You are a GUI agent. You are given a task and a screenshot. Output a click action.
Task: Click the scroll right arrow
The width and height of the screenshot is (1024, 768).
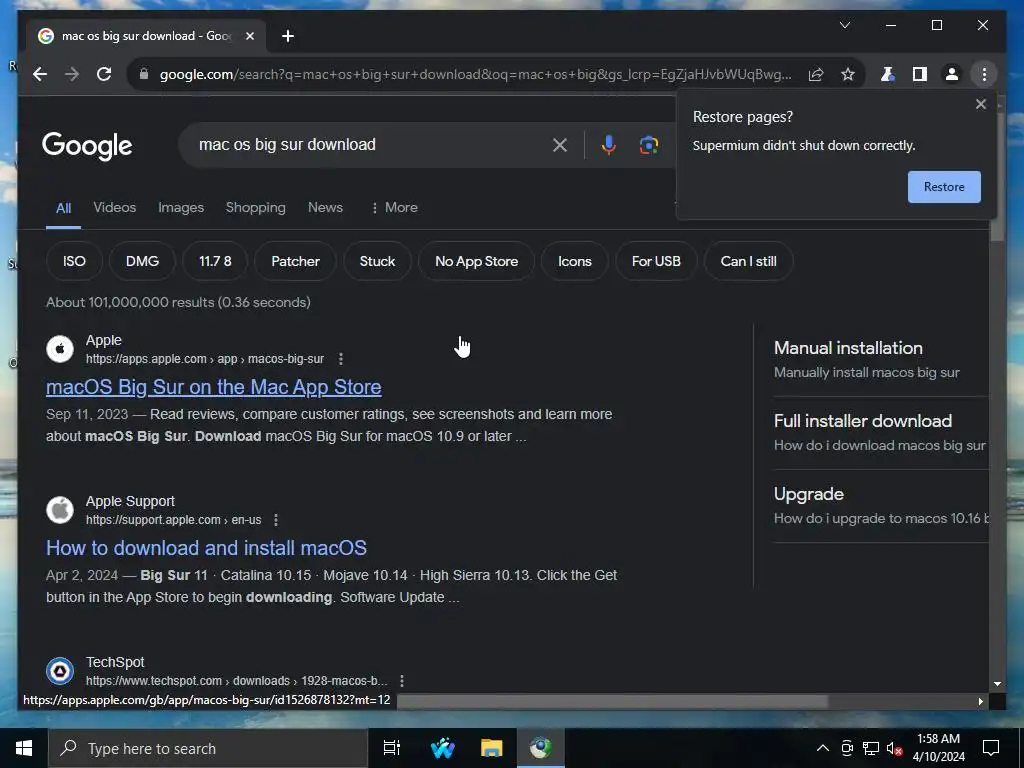tap(980, 701)
